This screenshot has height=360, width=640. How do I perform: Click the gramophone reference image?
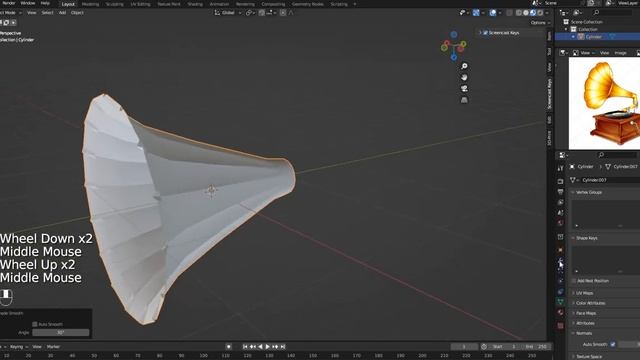(604, 103)
